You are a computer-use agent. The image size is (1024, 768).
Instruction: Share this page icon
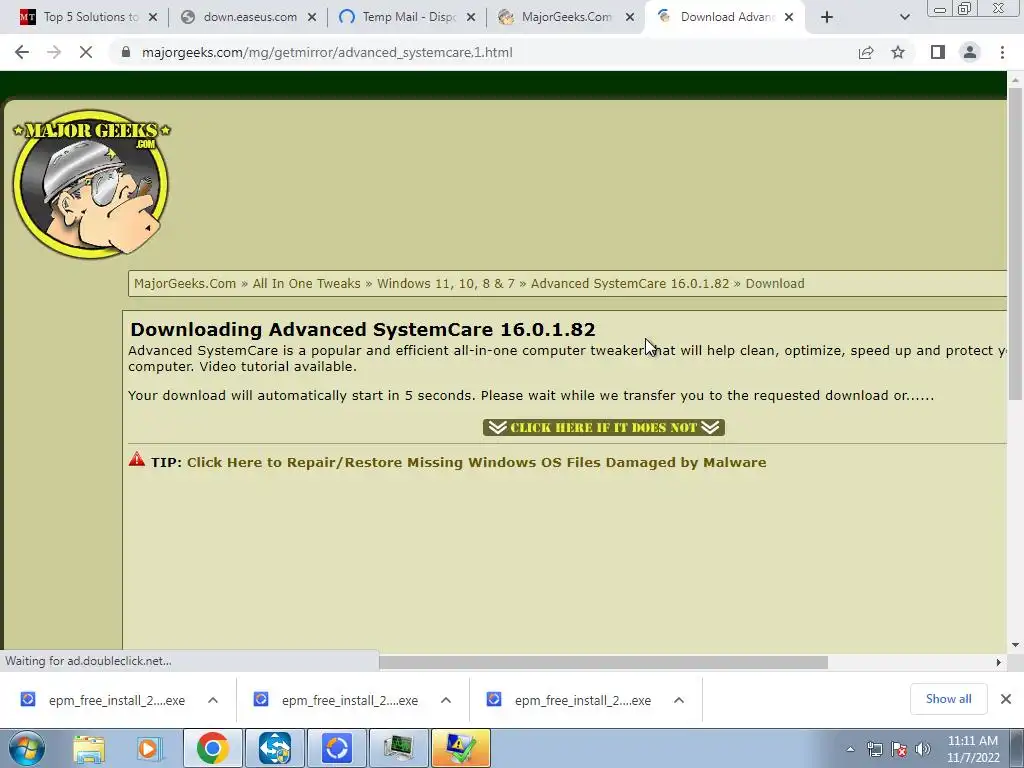click(866, 52)
